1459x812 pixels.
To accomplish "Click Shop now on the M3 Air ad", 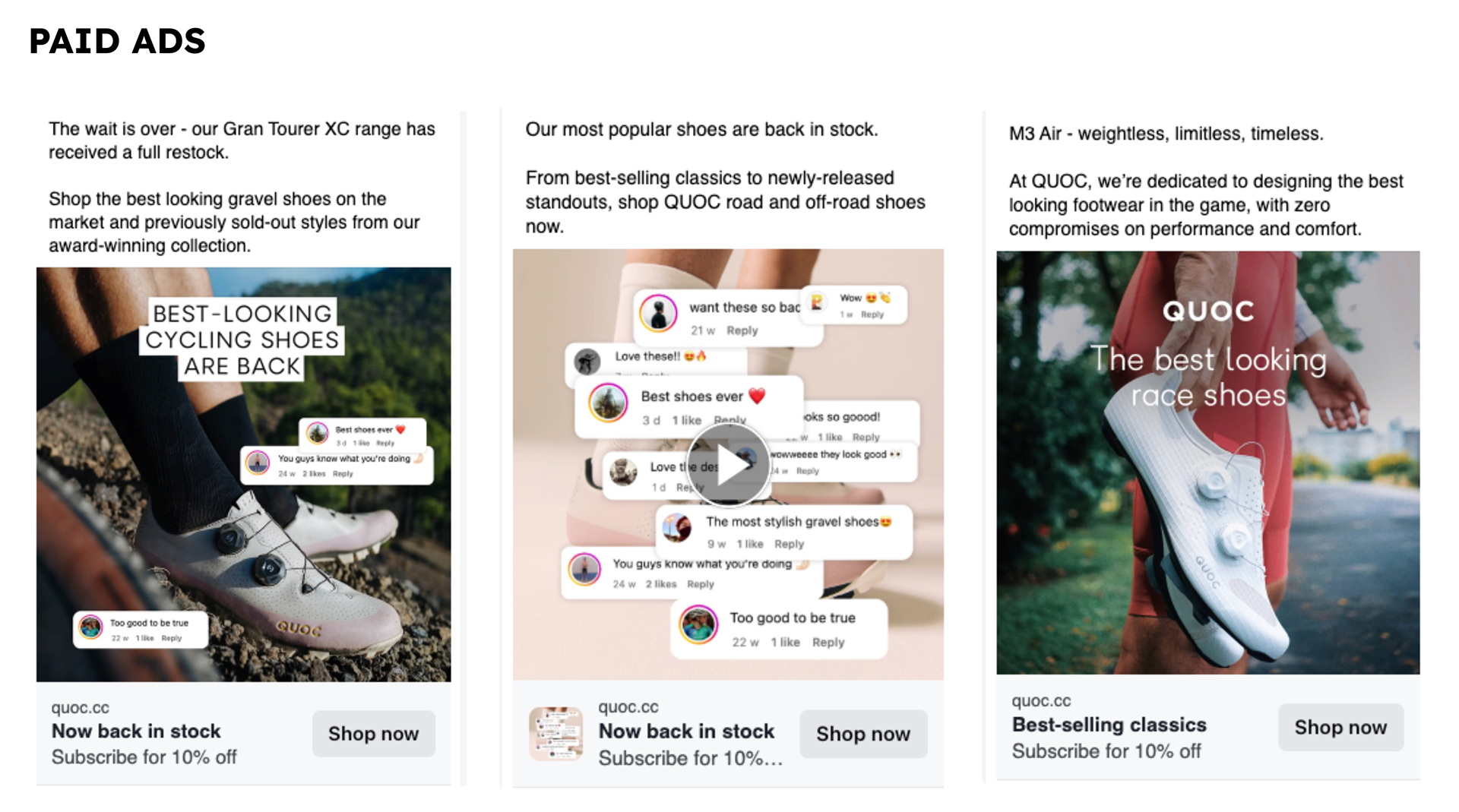I will coord(1340,727).
